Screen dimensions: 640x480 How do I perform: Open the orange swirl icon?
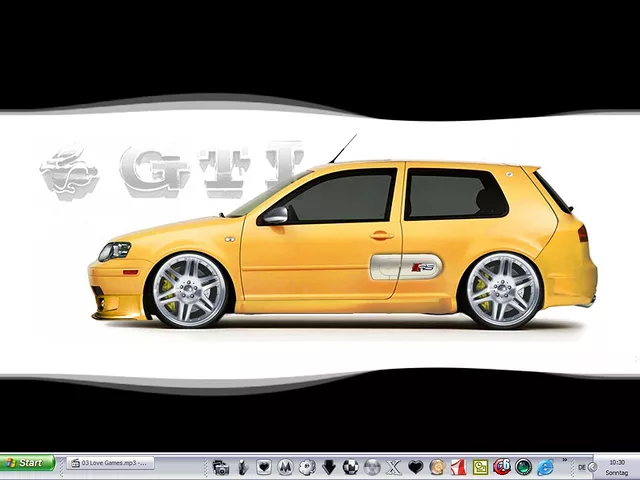pos(437,467)
